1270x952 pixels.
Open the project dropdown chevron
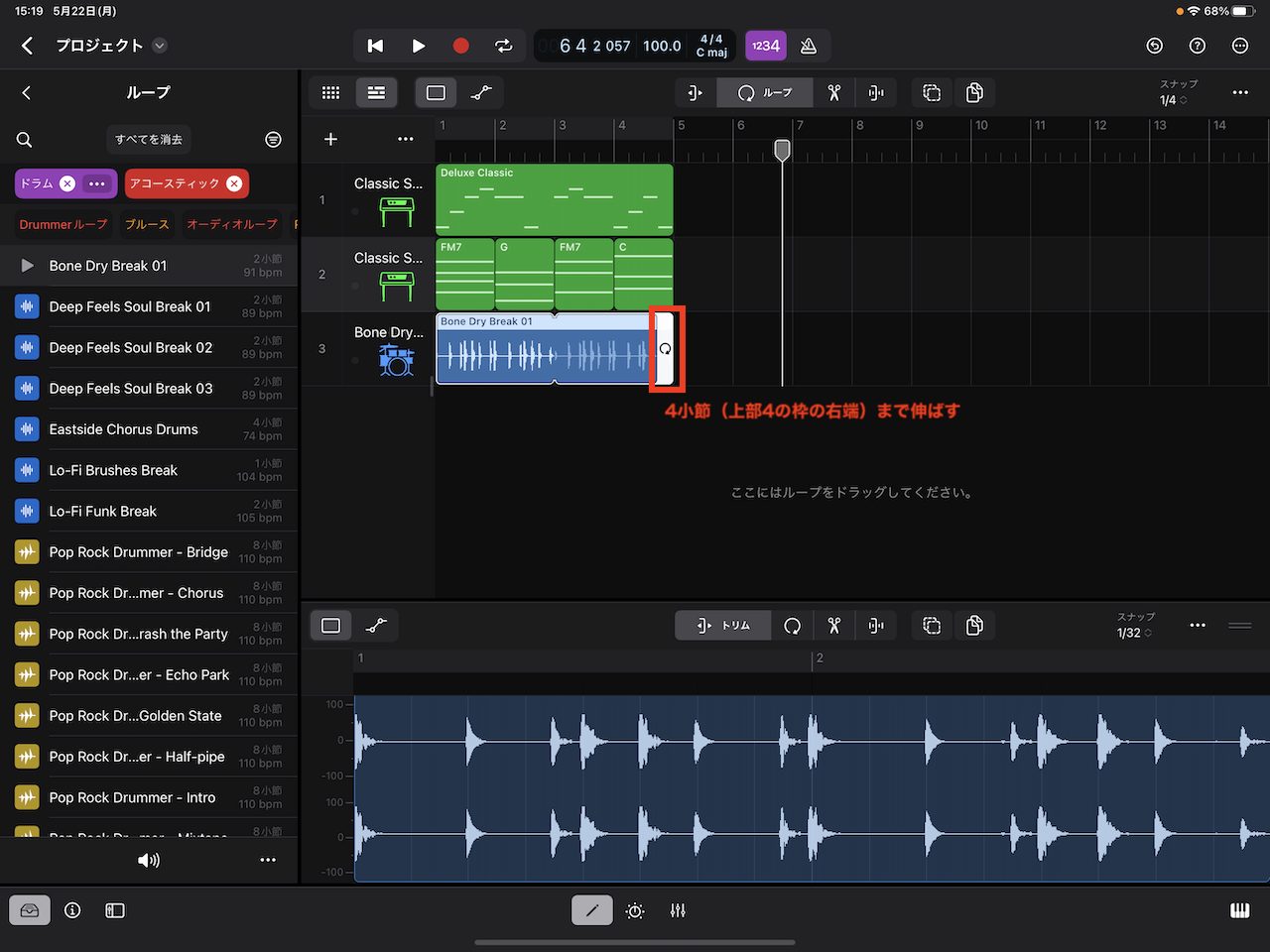(160, 46)
